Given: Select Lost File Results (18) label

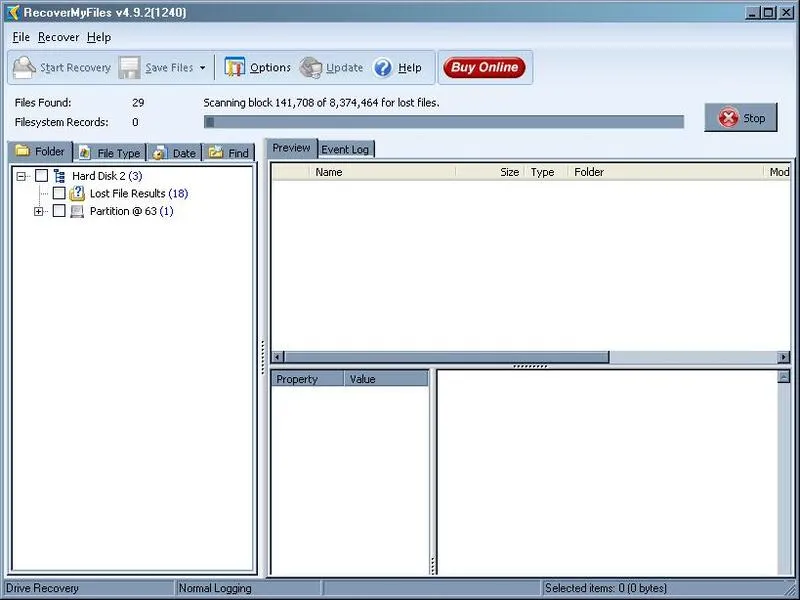Looking at the screenshot, I should pos(139,193).
